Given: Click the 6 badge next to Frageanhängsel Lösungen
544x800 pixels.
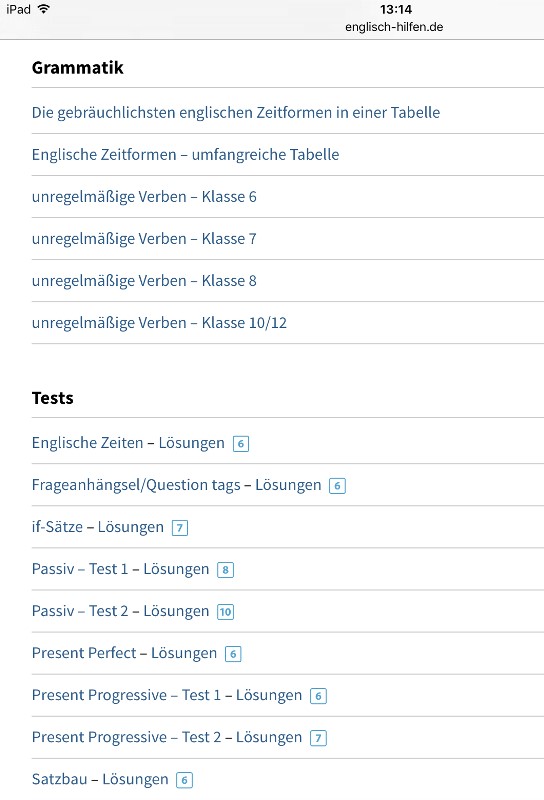Looking at the screenshot, I should coord(337,486).
